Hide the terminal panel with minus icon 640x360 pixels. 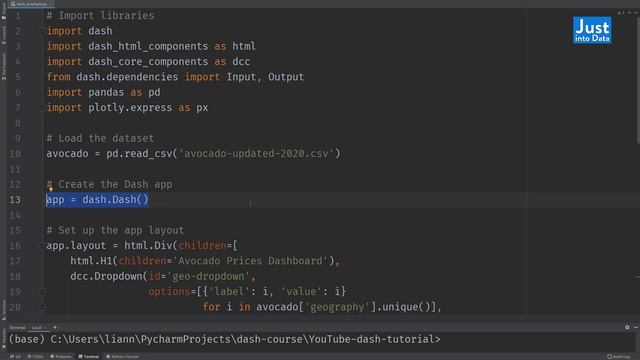(636, 327)
